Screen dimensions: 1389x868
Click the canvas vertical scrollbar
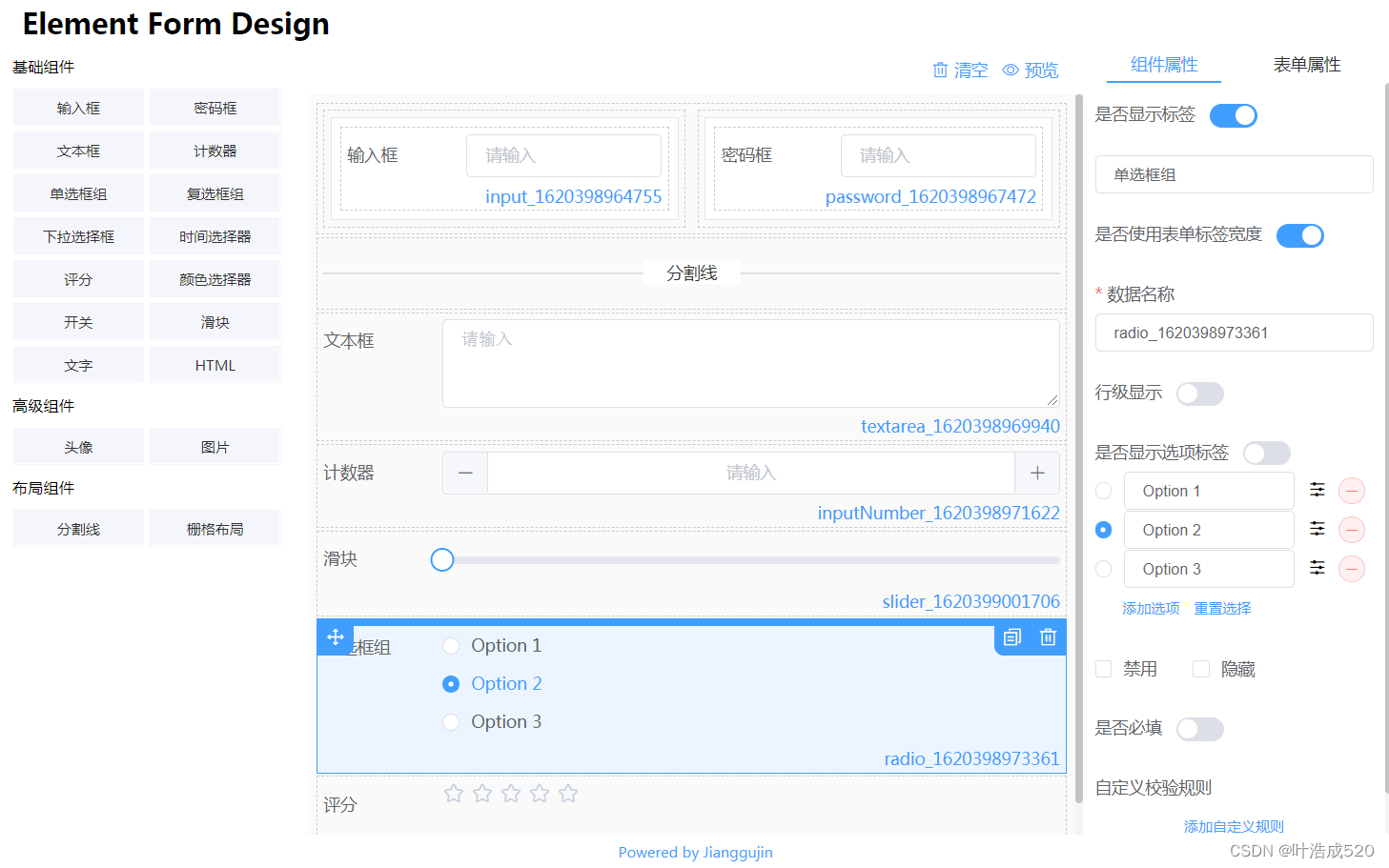(1079, 448)
